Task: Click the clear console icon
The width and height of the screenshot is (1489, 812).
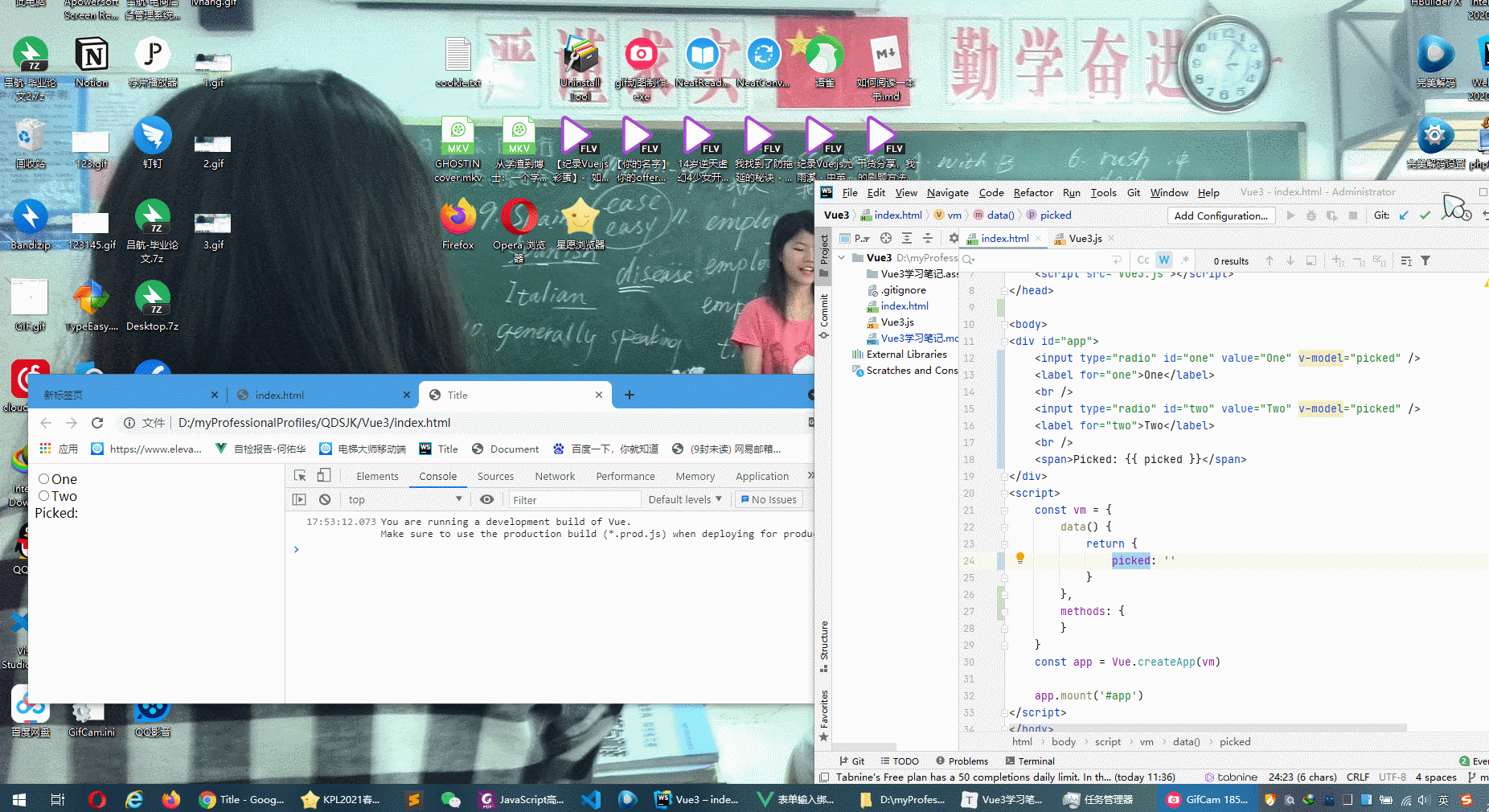Action: point(324,499)
